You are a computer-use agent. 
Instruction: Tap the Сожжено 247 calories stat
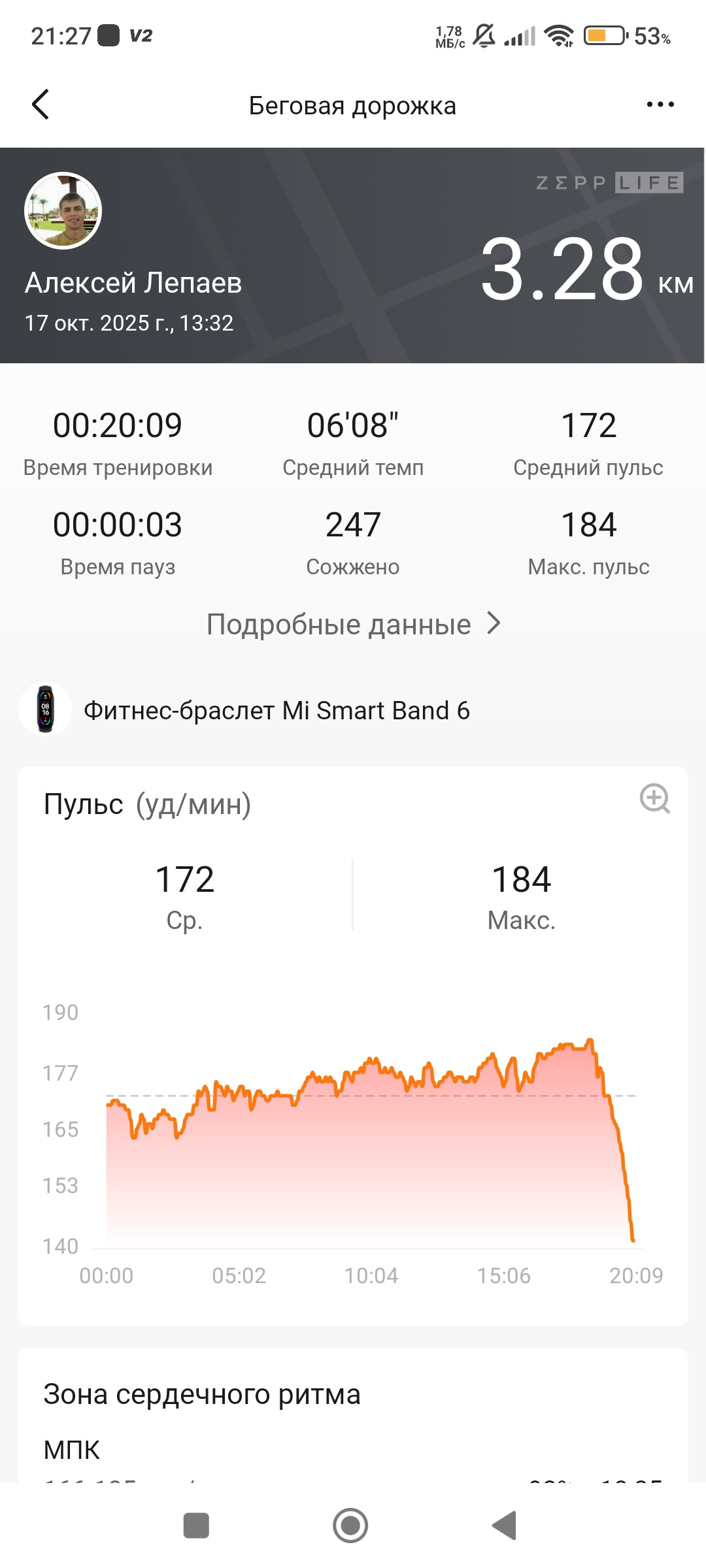point(353,542)
